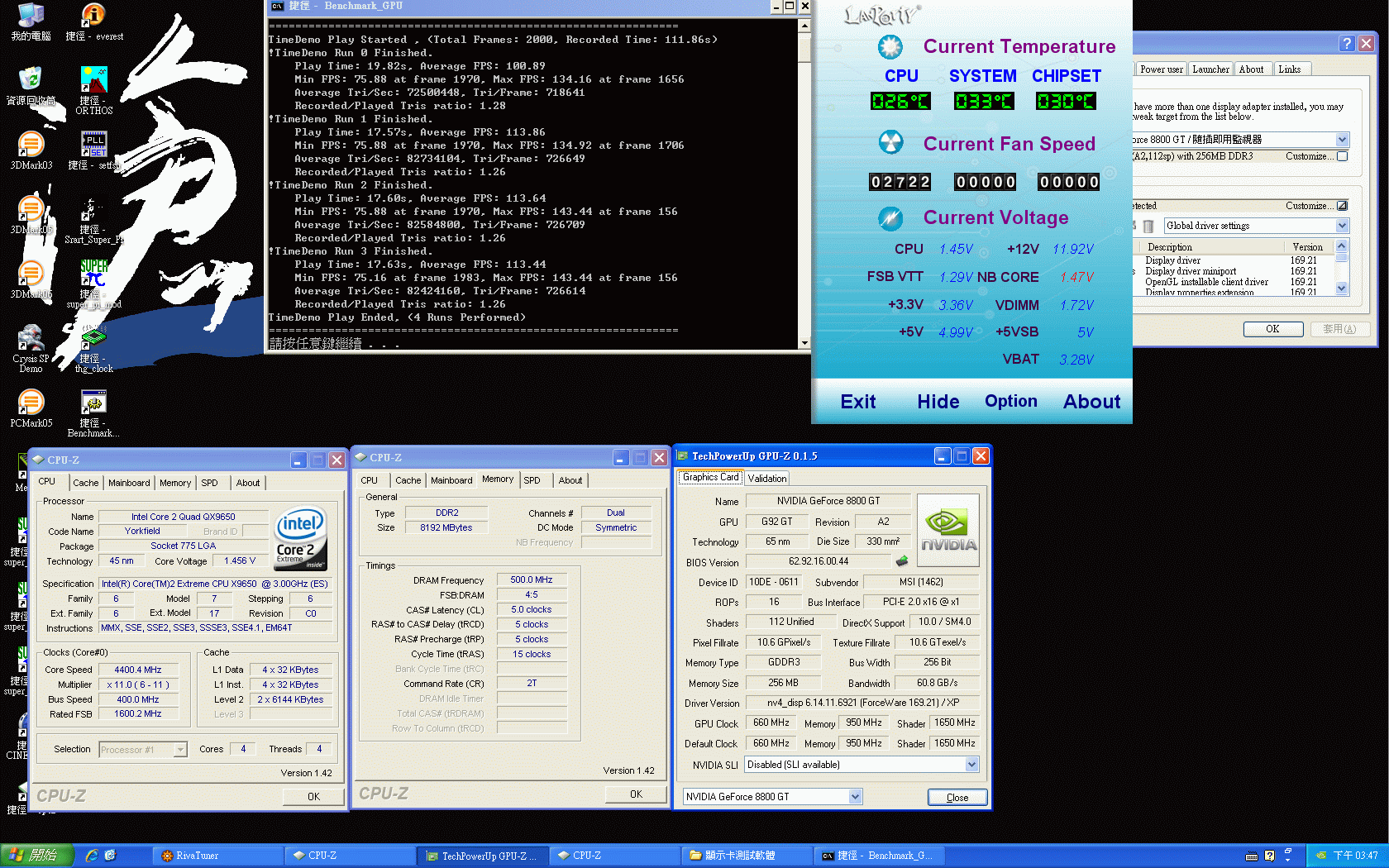Viewport: 1389px width, 868px height.
Task: Click the DRAM Frequency value 500.0 MHz
Action: coord(532,580)
